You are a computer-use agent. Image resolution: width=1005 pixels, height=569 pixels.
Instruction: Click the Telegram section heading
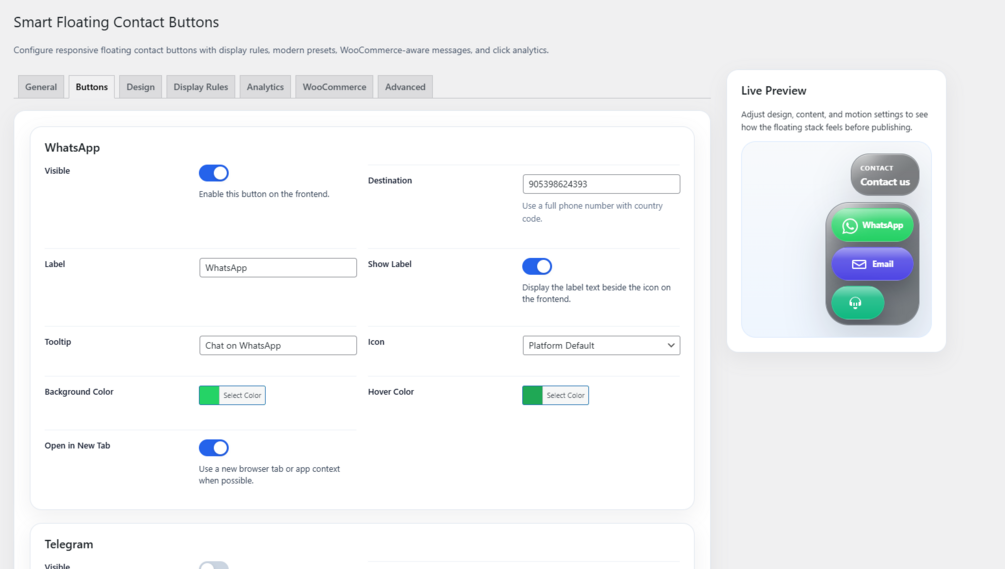point(69,544)
